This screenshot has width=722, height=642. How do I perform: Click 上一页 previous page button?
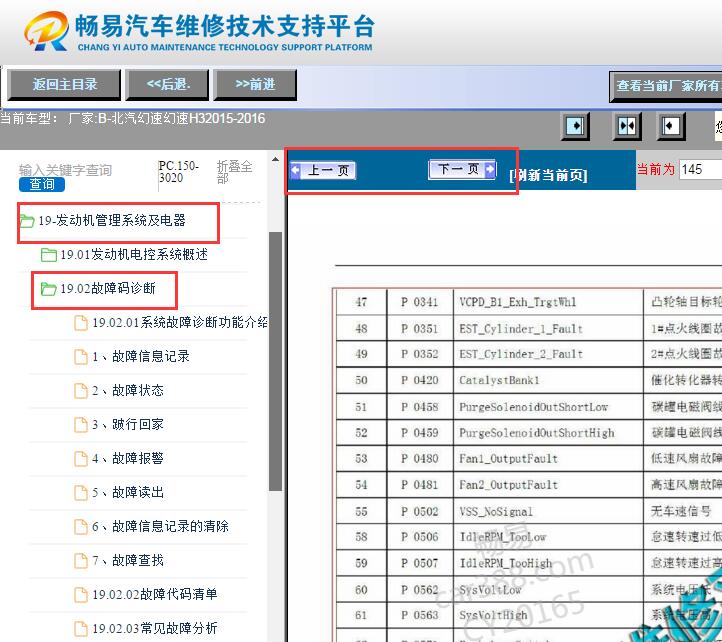pos(323,170)
